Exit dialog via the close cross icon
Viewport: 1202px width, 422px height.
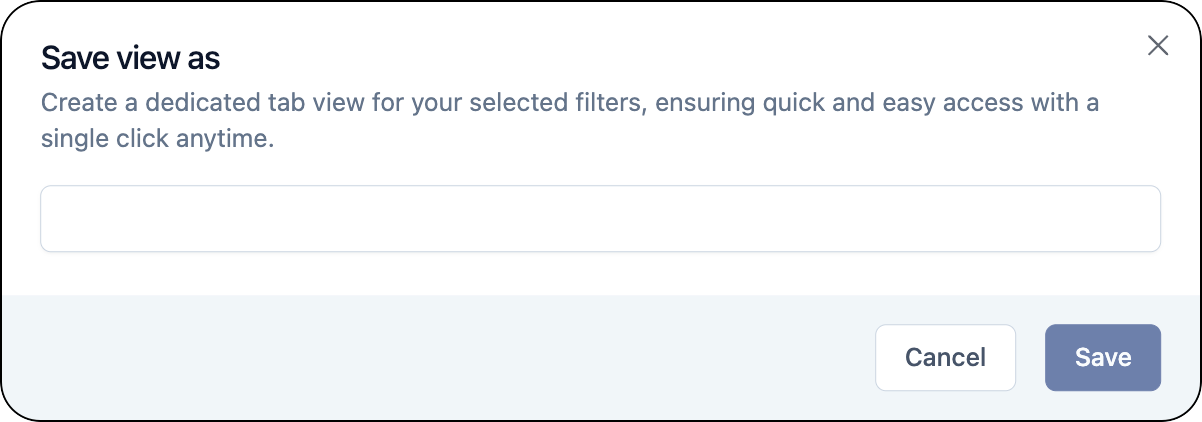pyautogui.click(x=1158, y=46)
